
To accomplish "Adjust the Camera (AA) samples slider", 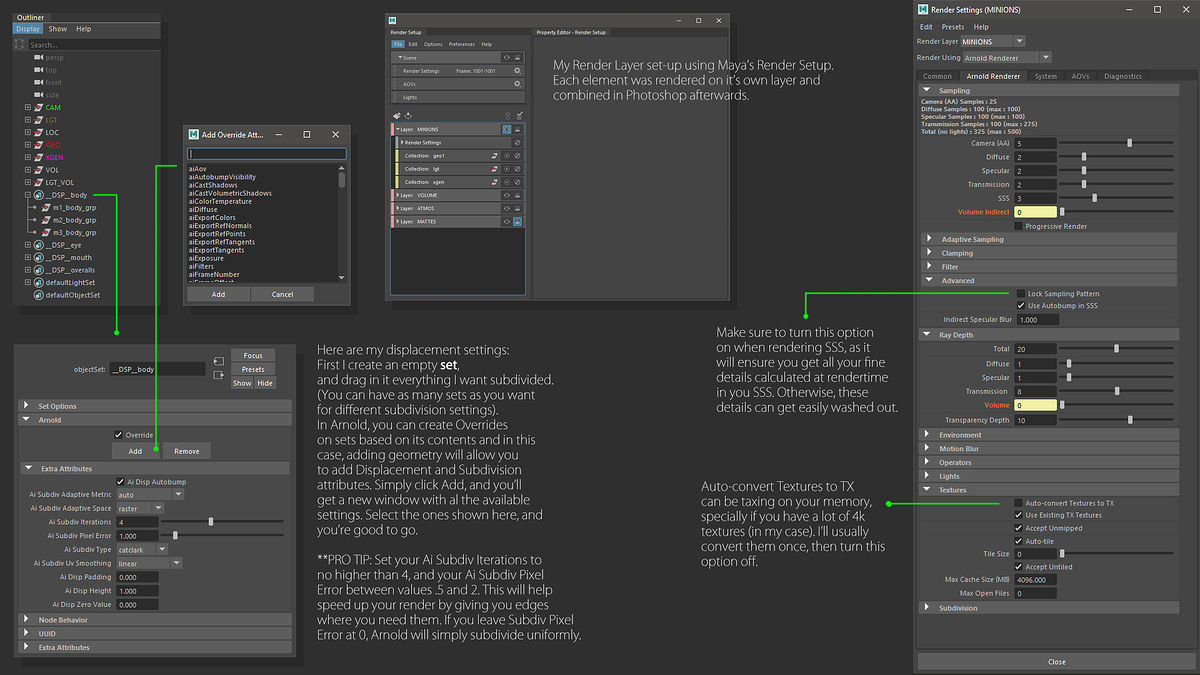I will coord(1129,143).
